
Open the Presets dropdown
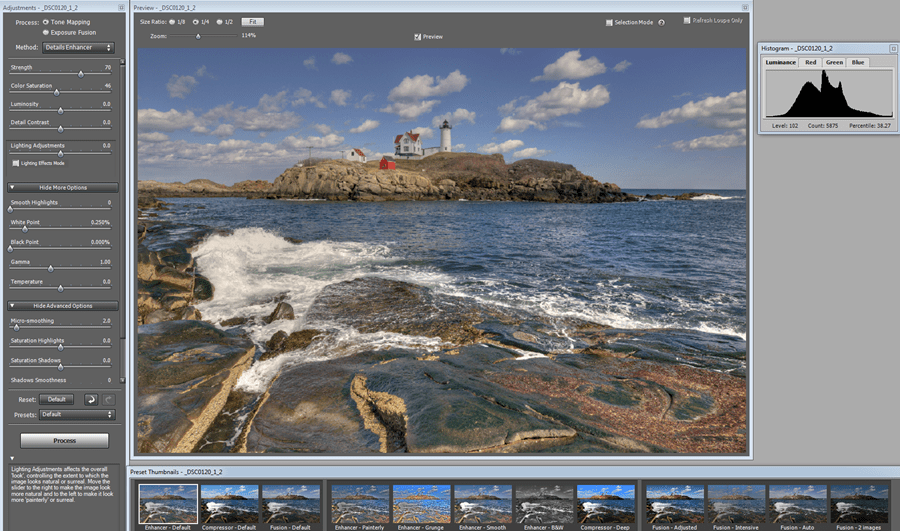tap(77, 414)
